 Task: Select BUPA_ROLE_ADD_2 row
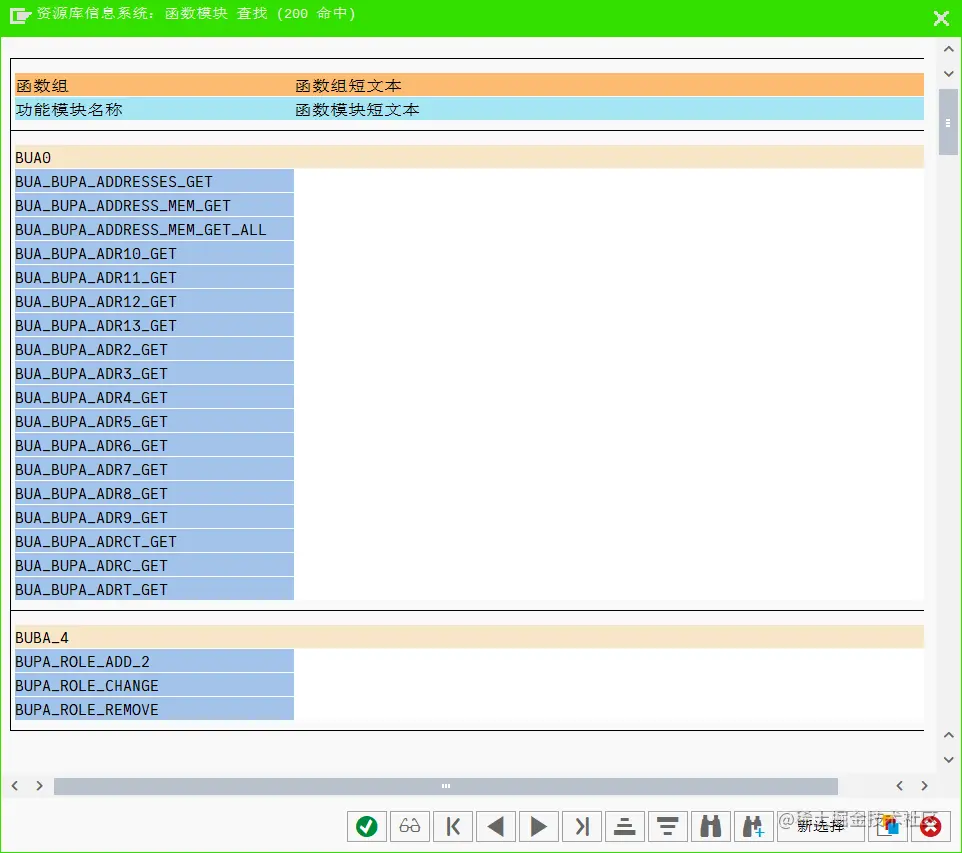click(x=154, y=662)
